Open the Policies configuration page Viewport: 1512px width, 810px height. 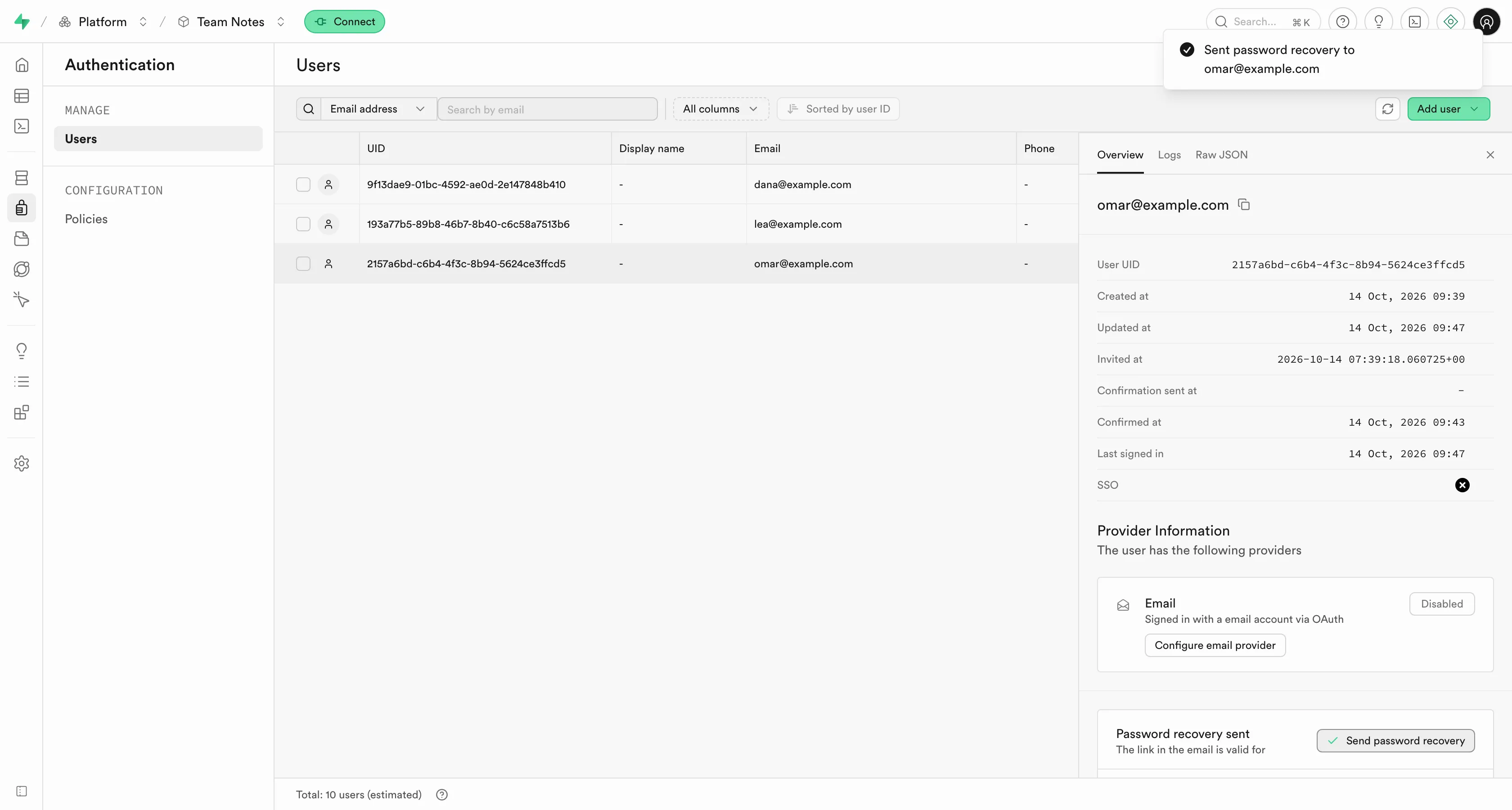pos(86,219)
